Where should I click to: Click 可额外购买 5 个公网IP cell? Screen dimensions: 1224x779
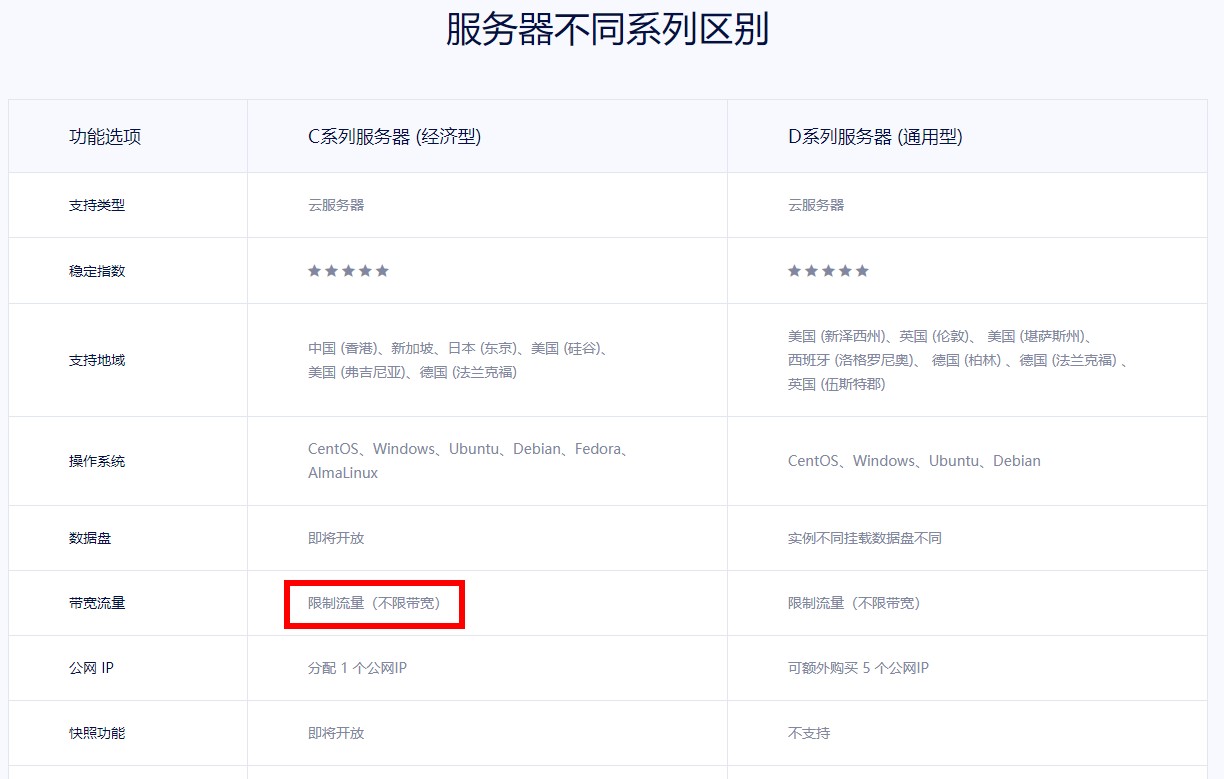(858, 668)
